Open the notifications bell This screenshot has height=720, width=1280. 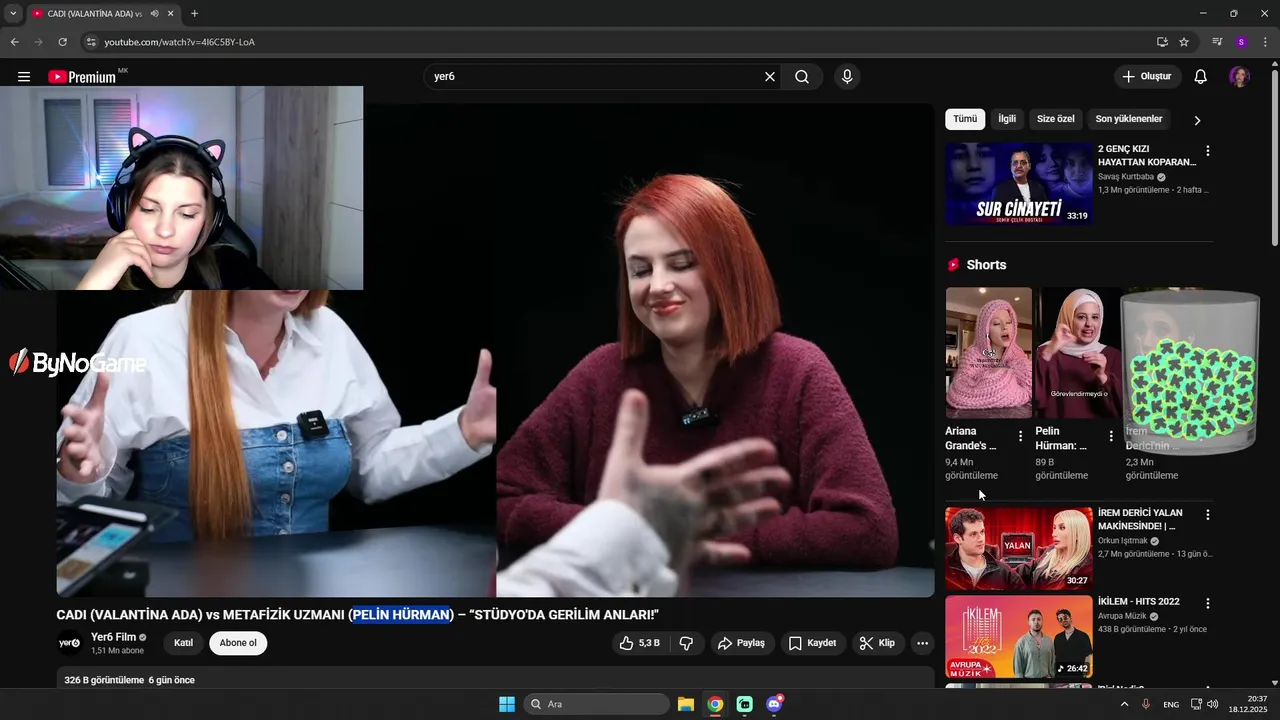click(1201, 77)
